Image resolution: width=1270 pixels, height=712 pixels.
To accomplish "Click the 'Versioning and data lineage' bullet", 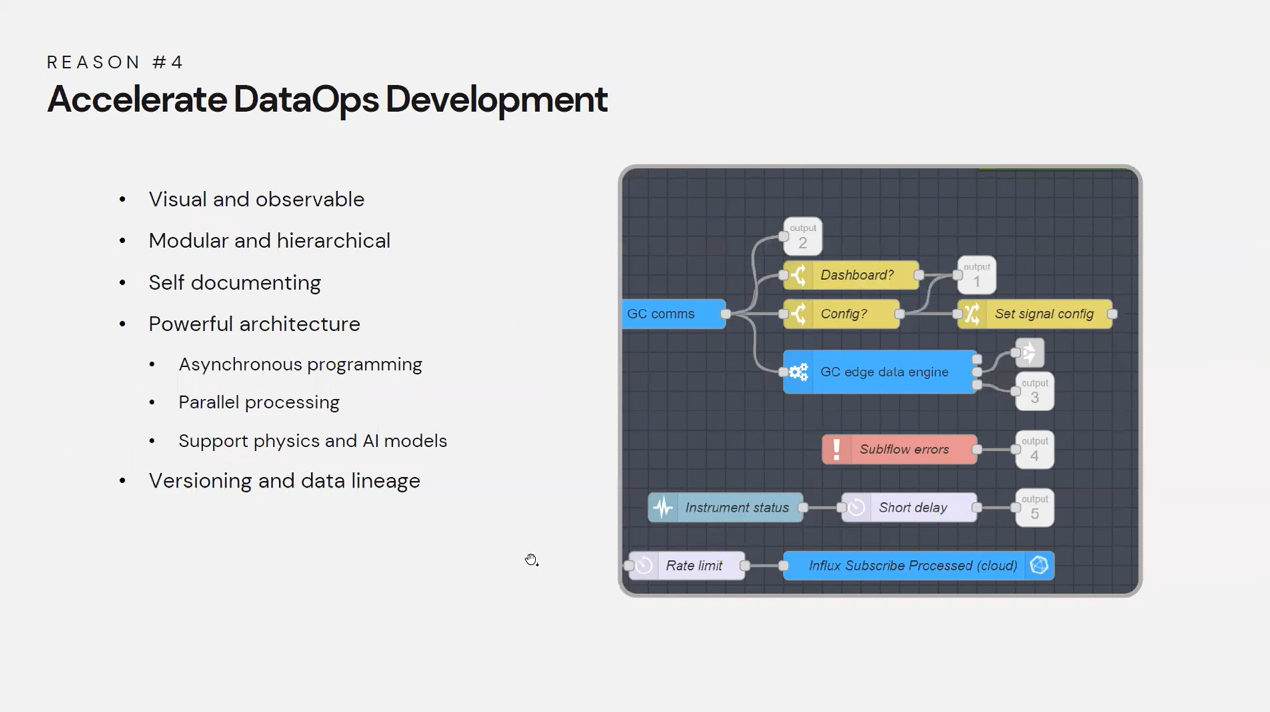I will point(284,481).
